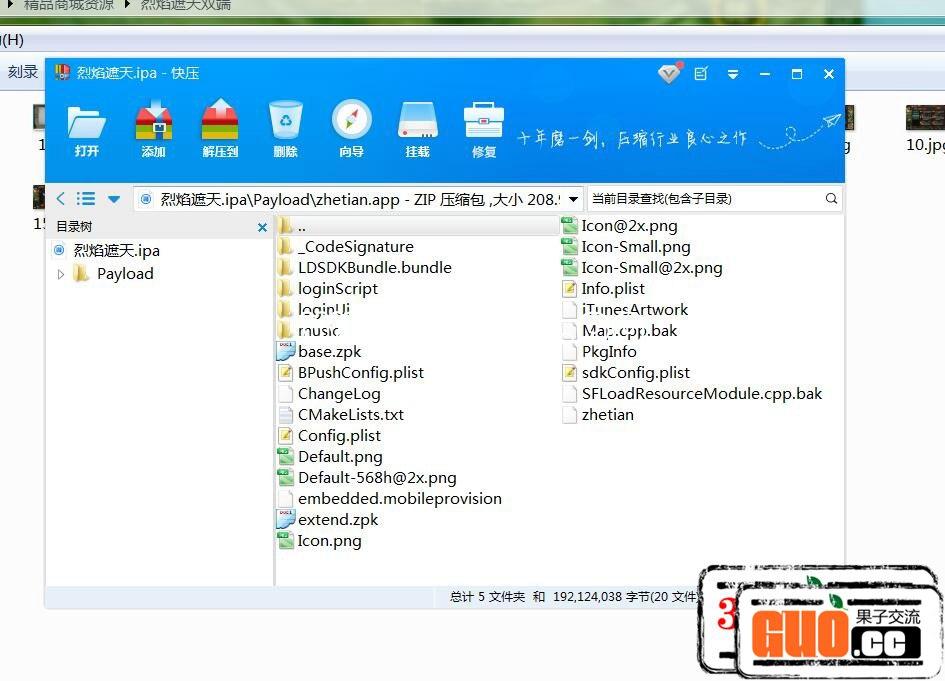945x681 pixels.
Task: Open the Wizard (向导) compass icon
Action: coord(351,123)
